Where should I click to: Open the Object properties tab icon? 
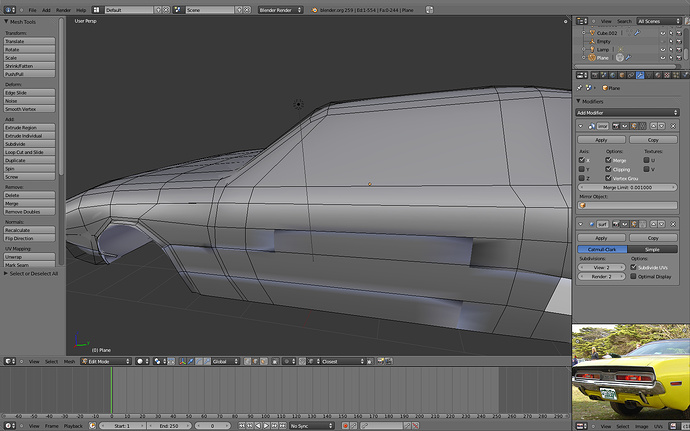622,75
